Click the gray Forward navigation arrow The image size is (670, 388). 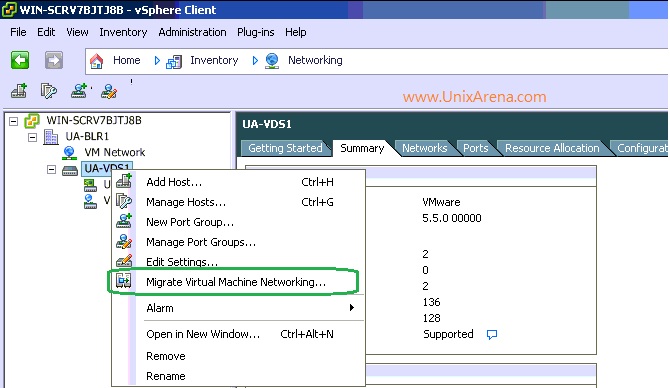pos(54,60)
